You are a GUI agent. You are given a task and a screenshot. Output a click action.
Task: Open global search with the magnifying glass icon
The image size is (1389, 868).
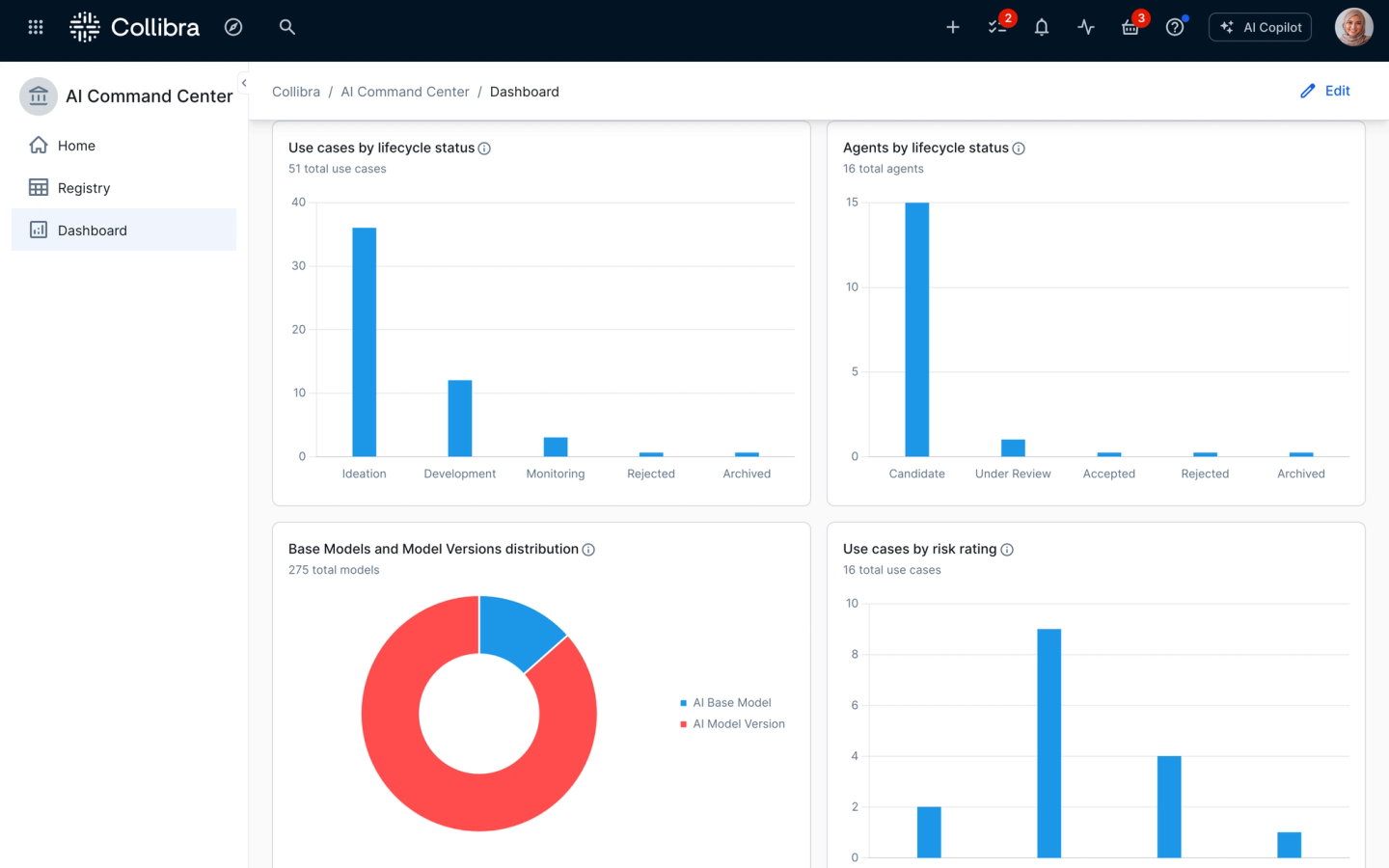[286, 27]
